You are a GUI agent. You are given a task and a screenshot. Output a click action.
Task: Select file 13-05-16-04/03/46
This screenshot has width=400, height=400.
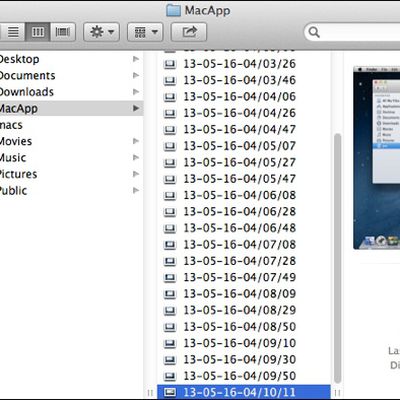[244, 80]
